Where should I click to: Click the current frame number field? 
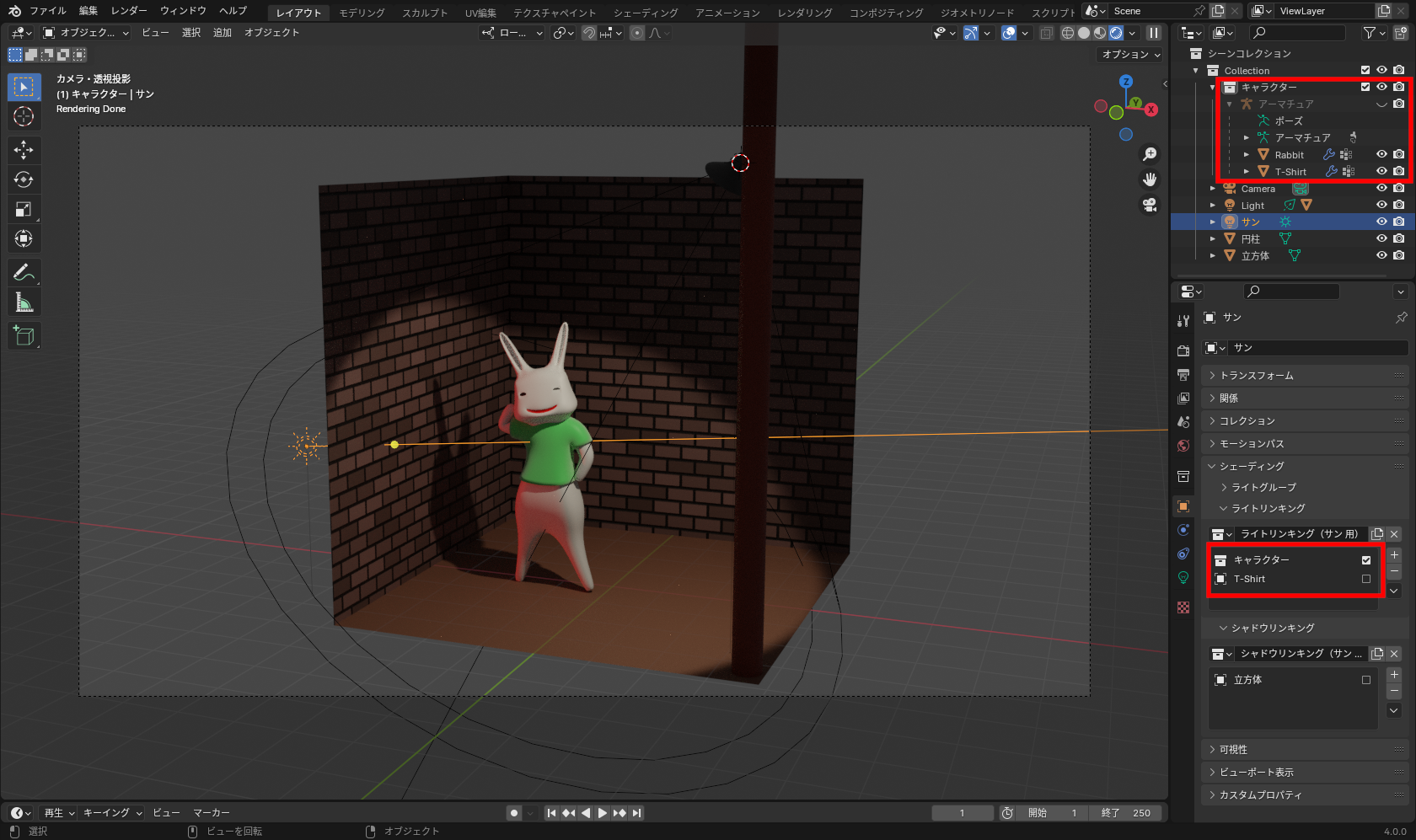pyautogui.click(x=962, y=813)
